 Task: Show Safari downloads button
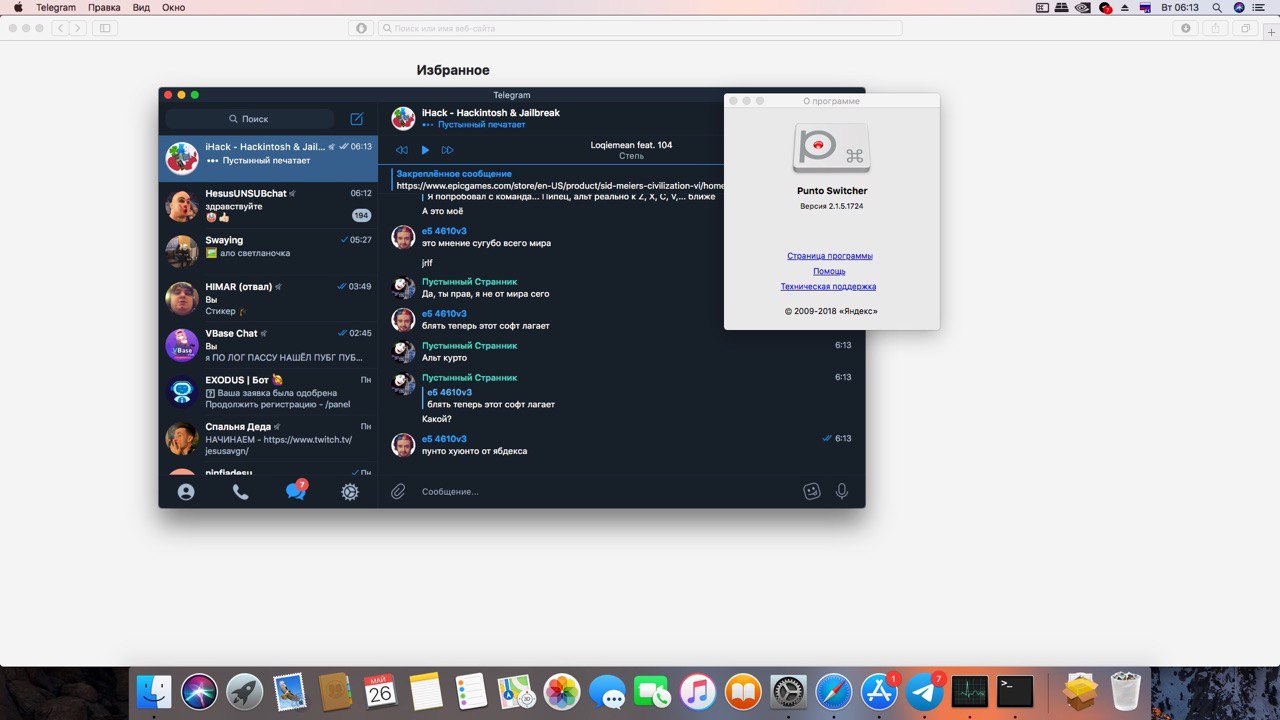1186,28
